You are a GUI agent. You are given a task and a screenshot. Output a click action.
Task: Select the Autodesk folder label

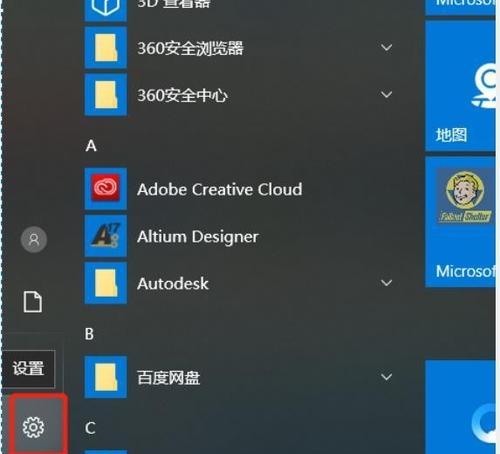173,284
